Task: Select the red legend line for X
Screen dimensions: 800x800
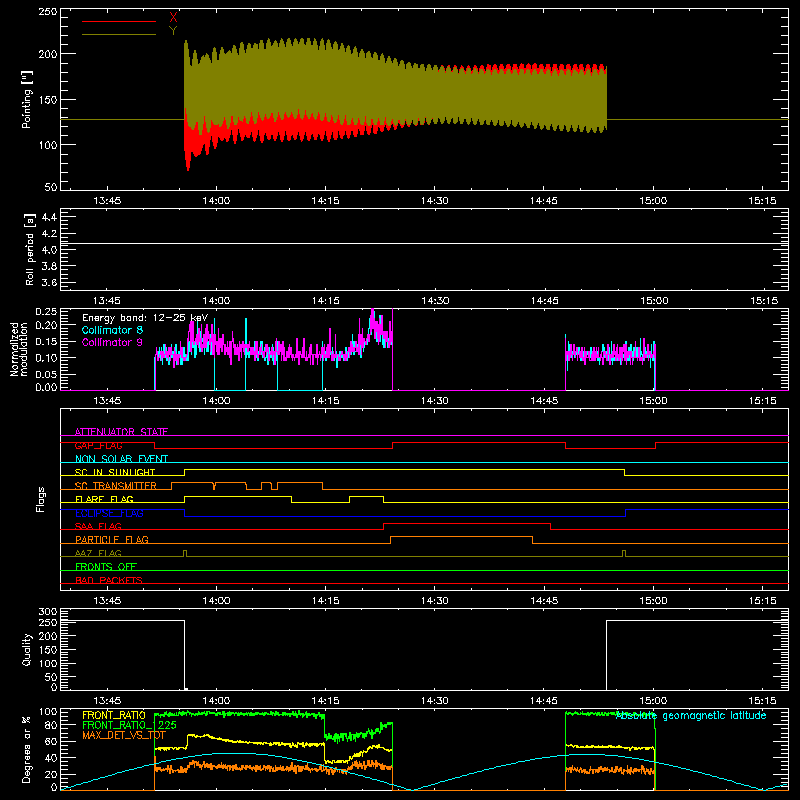Action: (119, 21)
